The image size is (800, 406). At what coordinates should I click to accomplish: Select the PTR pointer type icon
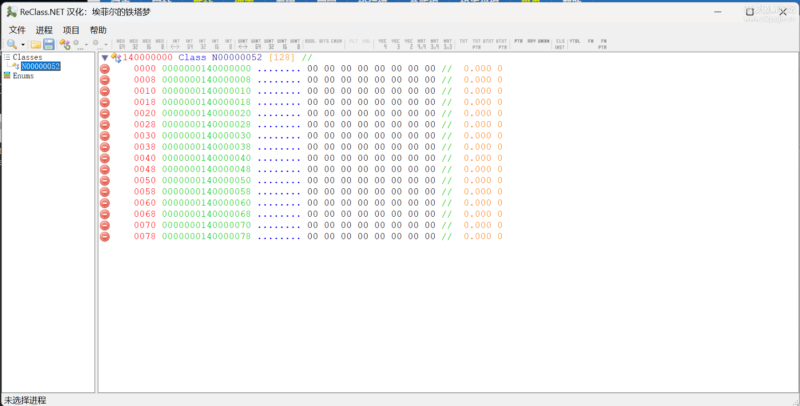click(518, 44)
